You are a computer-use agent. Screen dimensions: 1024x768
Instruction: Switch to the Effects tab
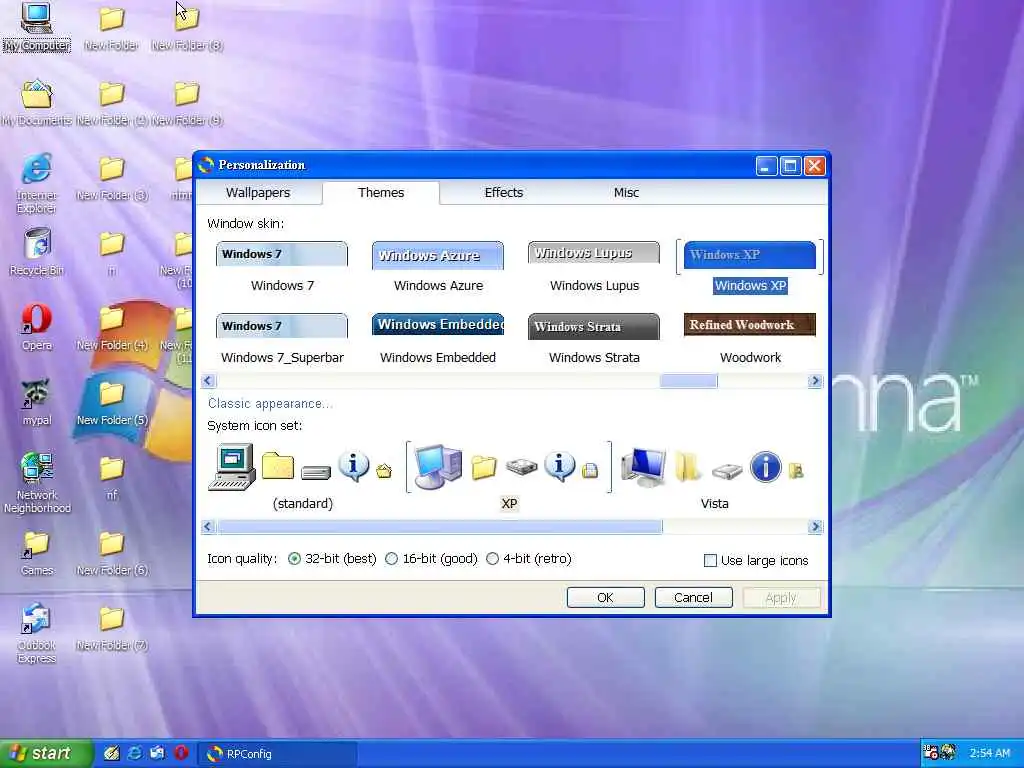tap(504, 193)
